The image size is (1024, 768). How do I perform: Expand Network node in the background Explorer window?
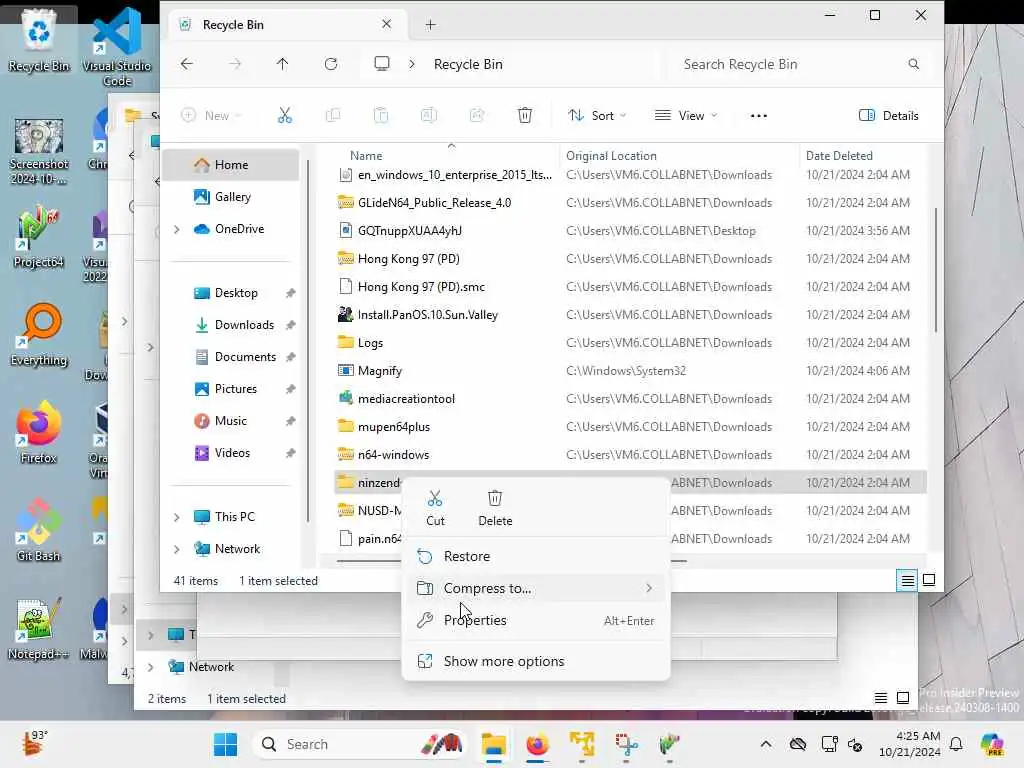[x=151, y=667]
